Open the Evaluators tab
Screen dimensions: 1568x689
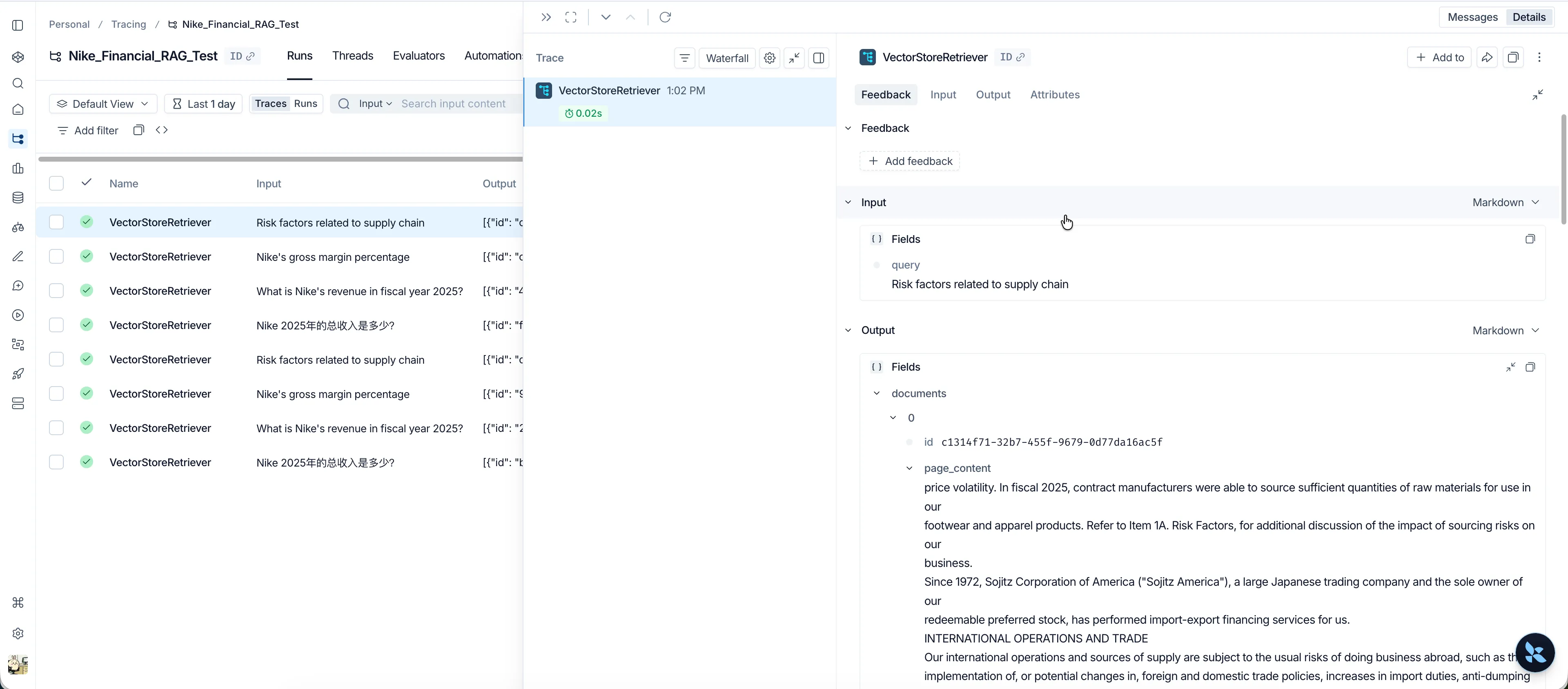click(419, 56)
